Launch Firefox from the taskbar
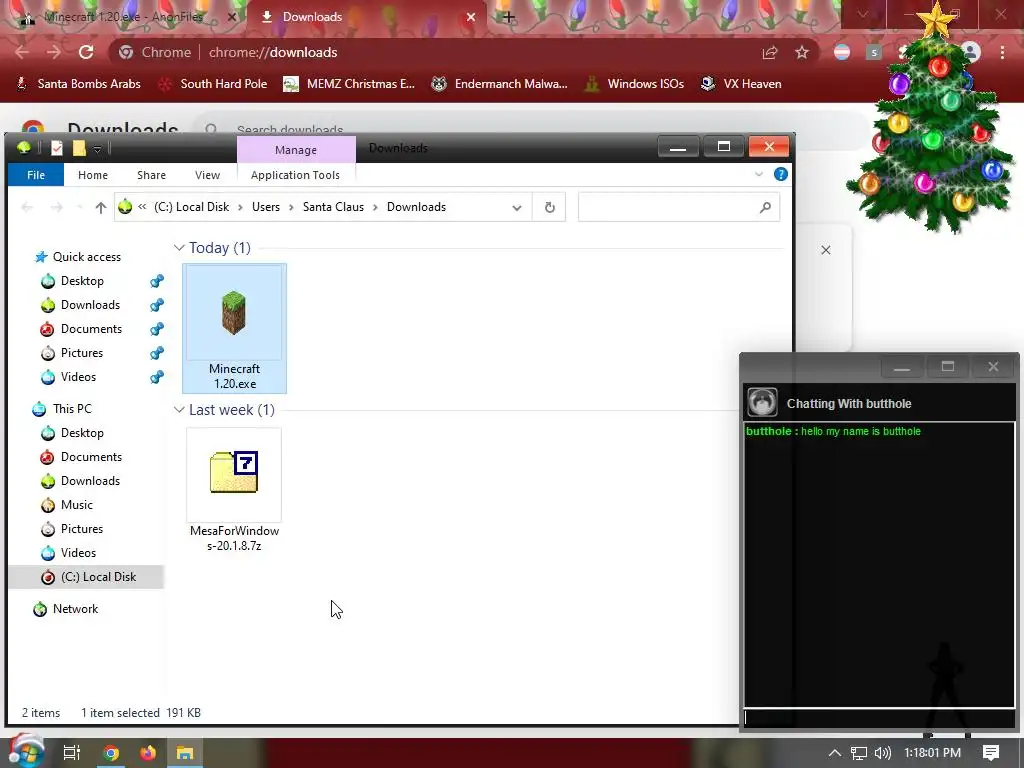1024x768 pixels. click(148, 753)
